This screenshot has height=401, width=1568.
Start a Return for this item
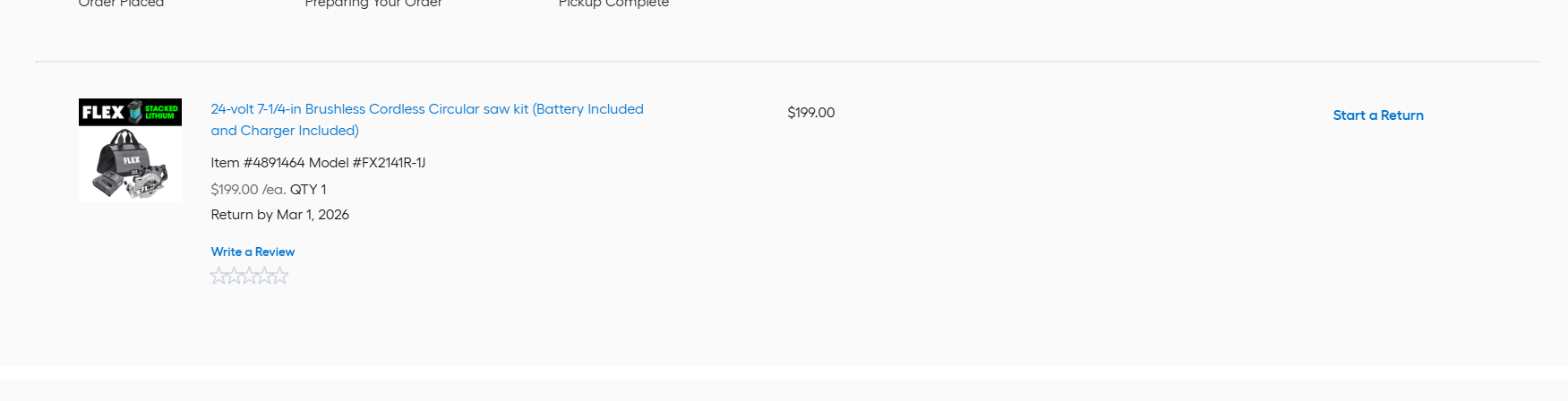[x=1377, y=115]
